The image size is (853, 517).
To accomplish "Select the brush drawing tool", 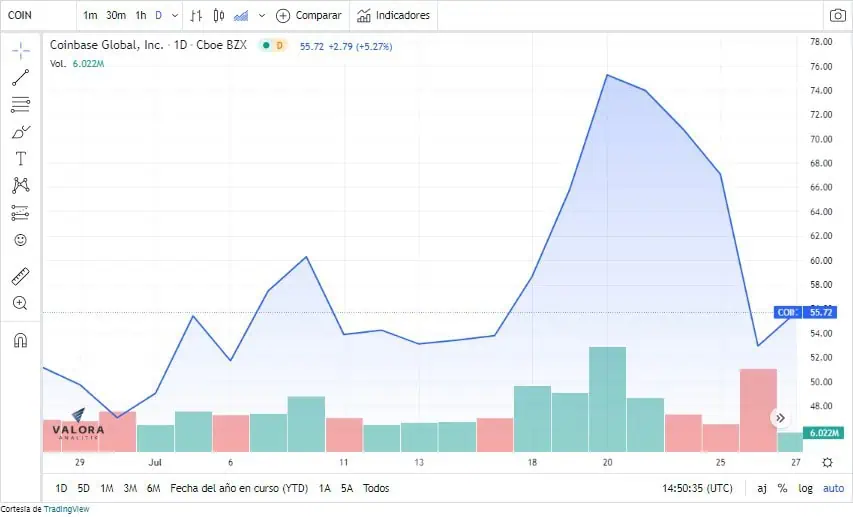I will 21,132.
